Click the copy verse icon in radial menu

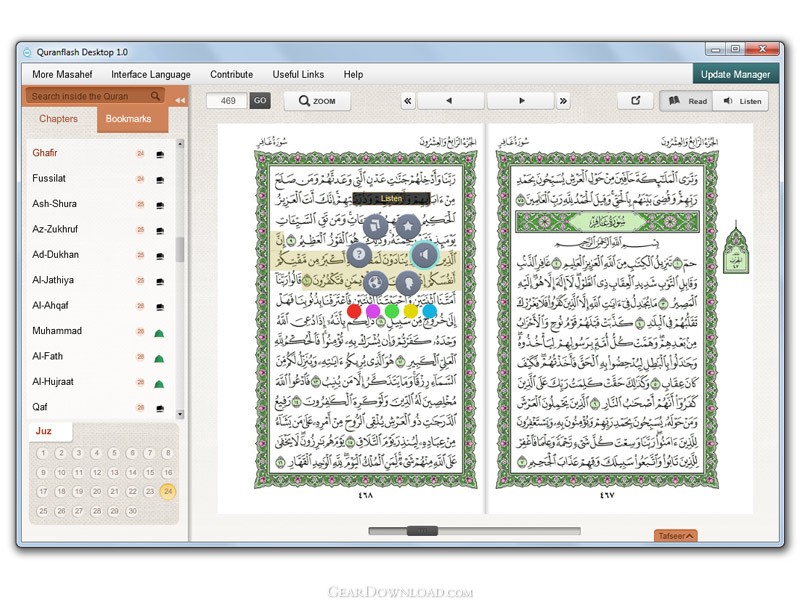pyautogui.click(x=375, y=226)
